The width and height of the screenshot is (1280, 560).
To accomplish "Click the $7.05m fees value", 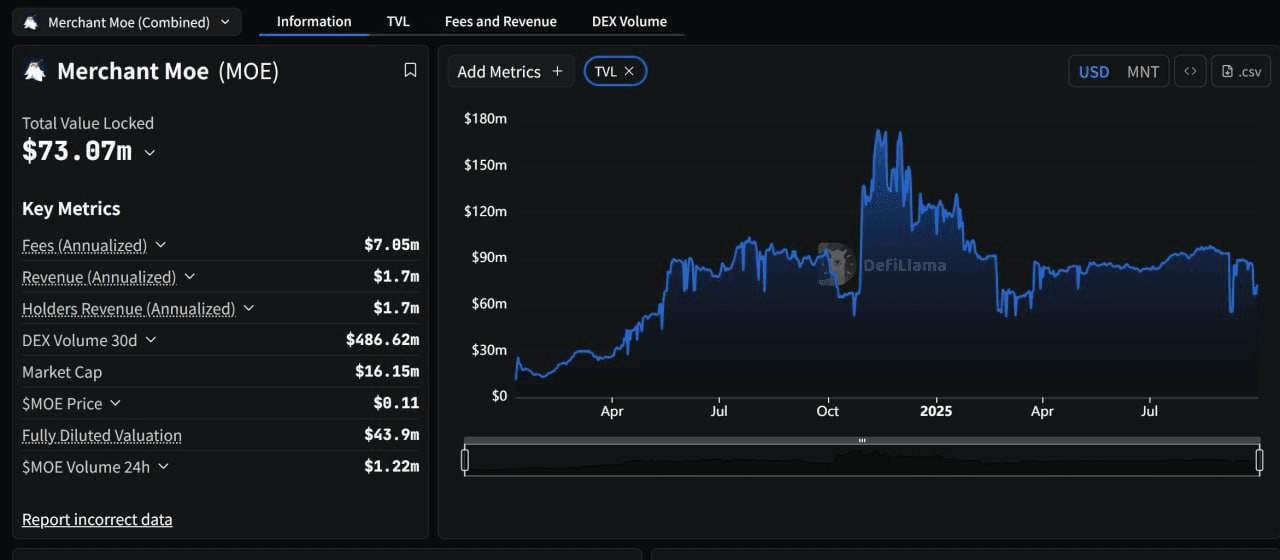I will [391, 245].
